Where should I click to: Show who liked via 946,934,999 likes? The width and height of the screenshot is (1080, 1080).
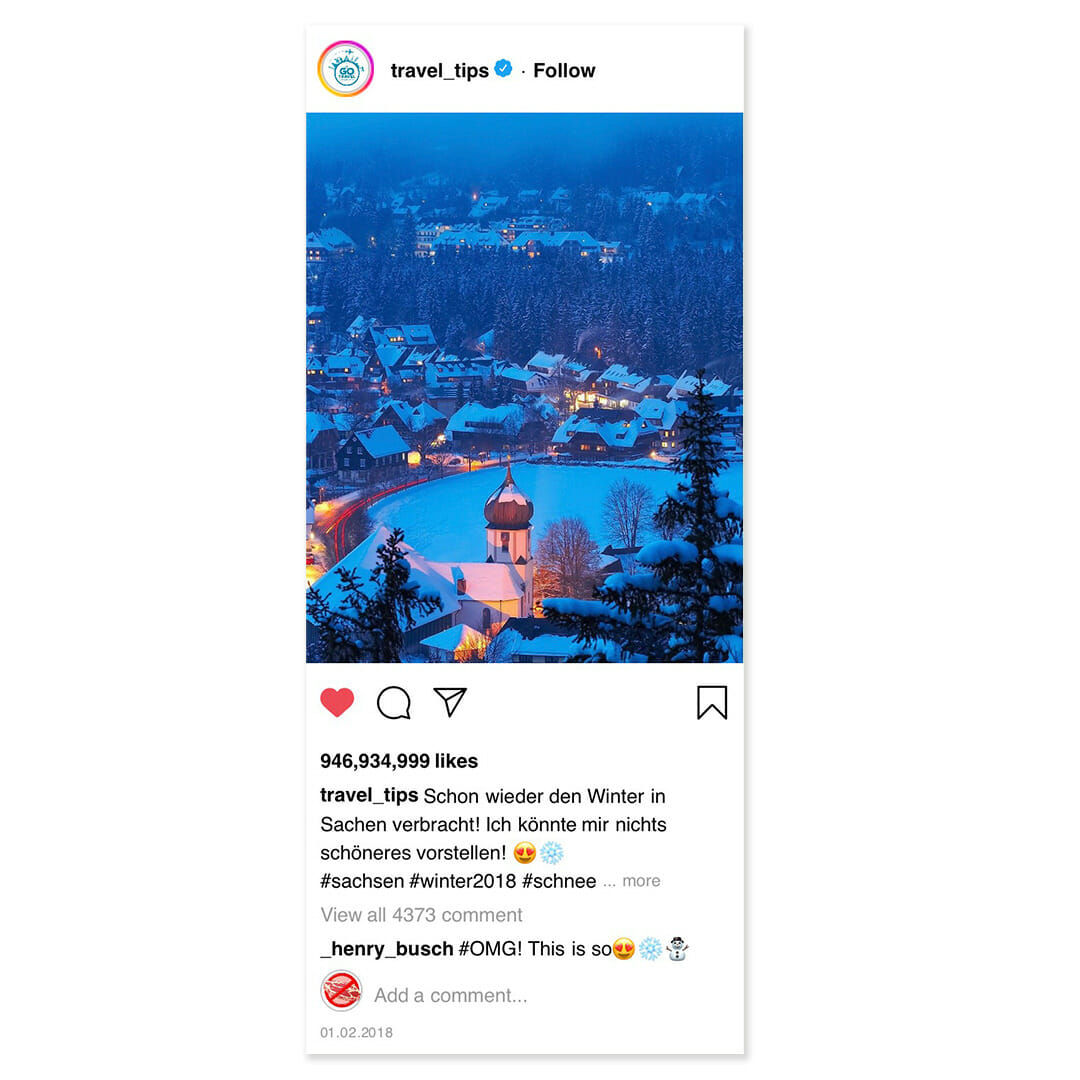click(399, 761)
